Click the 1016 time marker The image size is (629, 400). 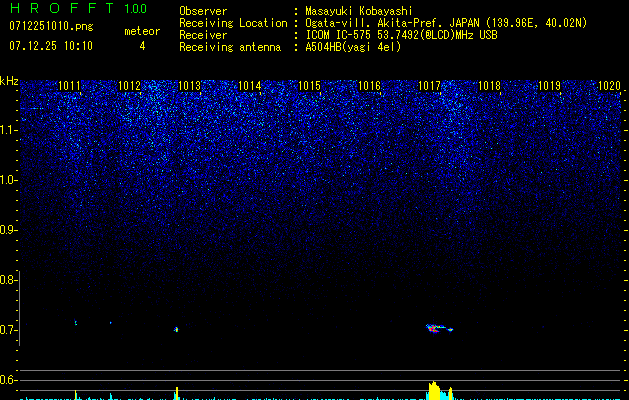pos(369,85)
